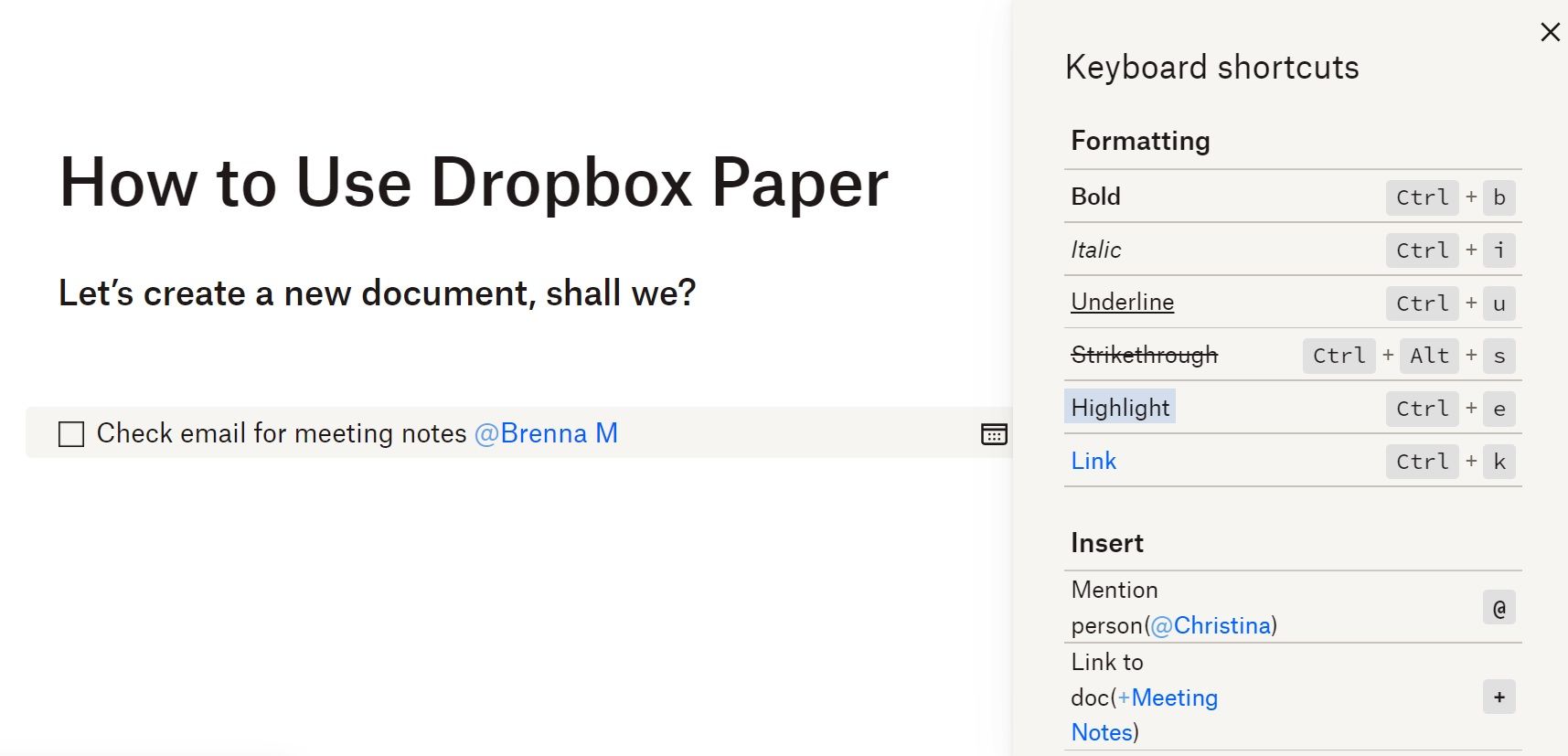This screenshot has width=1568, height=756.
Task: Click the 'u' key in the Underline shortcut
Action: click(1499, 303)
